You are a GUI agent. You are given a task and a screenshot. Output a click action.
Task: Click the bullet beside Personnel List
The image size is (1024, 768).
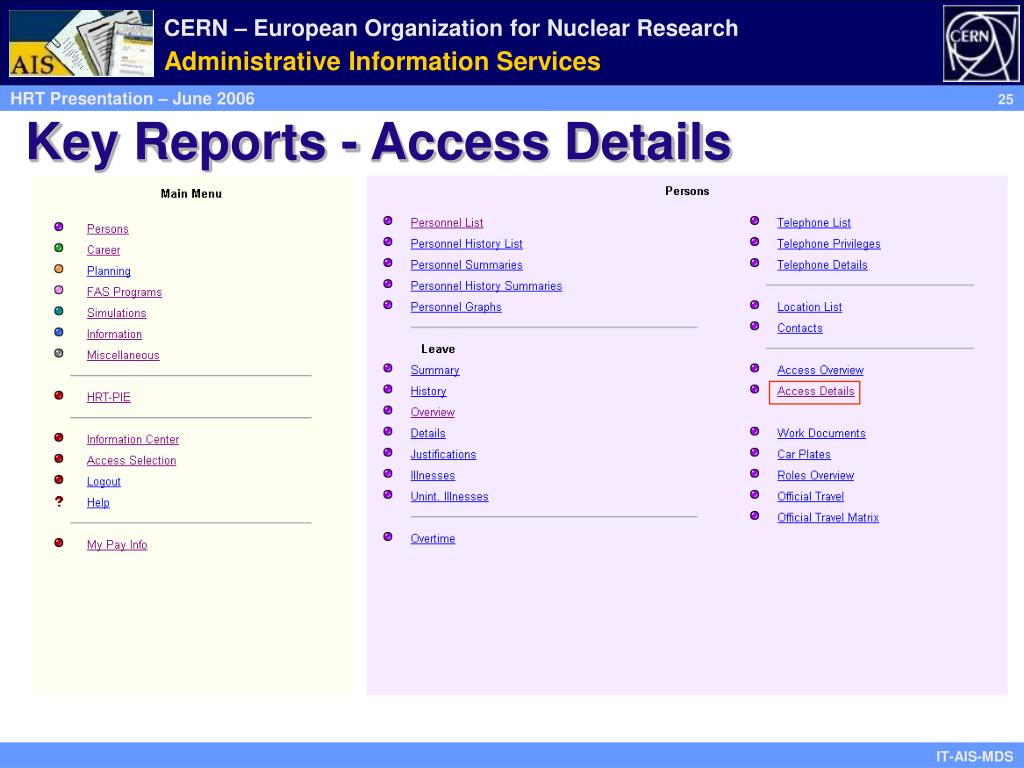tap(388, 221)
